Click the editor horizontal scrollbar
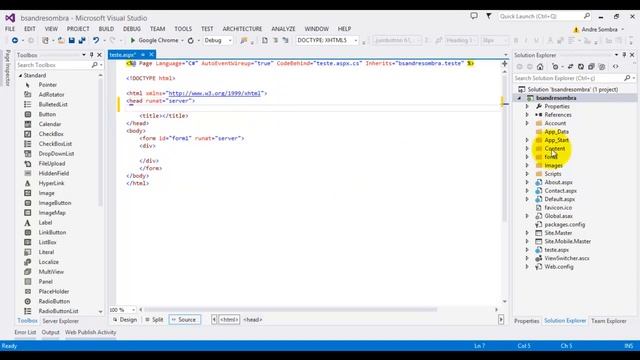The height and width of the screenshot is (360, 640). point(290,310)
